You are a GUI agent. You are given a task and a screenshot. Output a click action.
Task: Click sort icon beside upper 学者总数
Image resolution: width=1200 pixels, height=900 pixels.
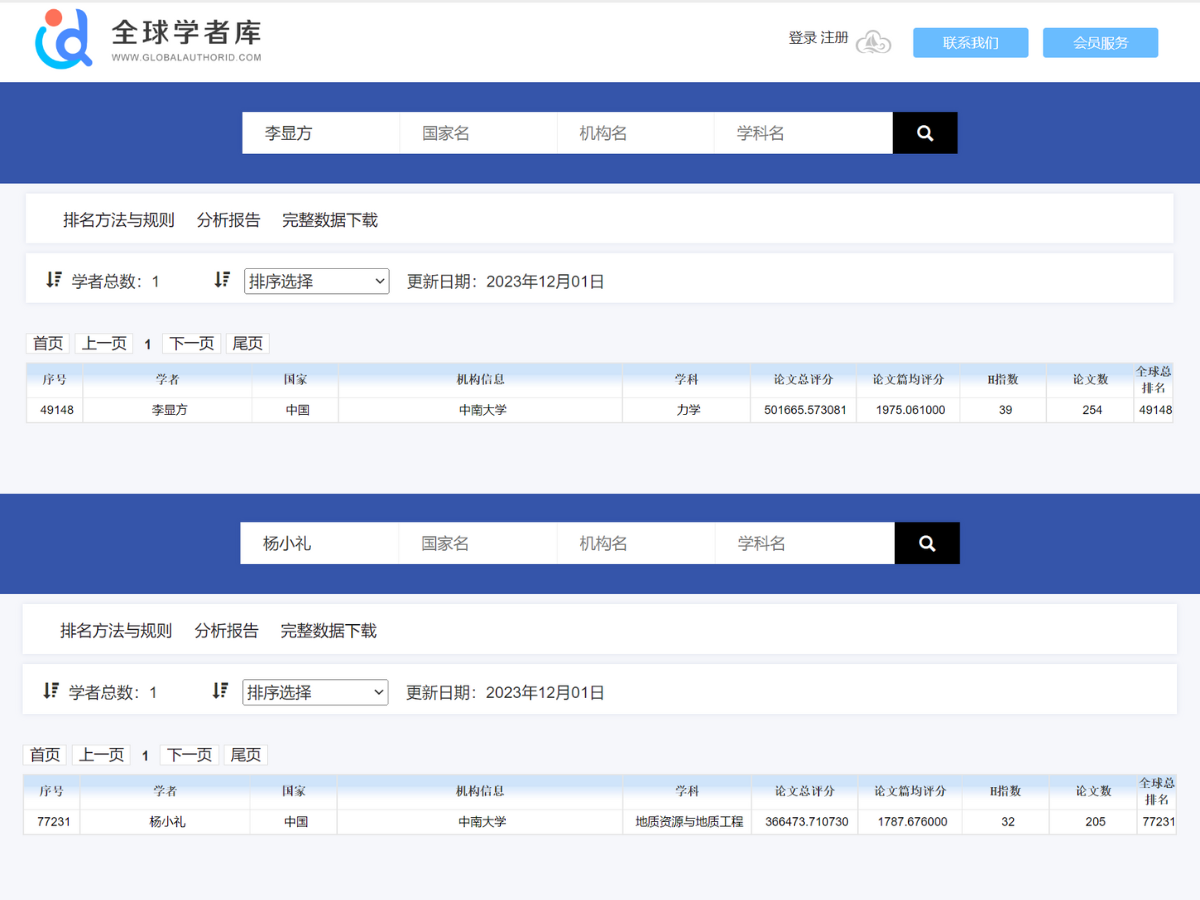54,280
